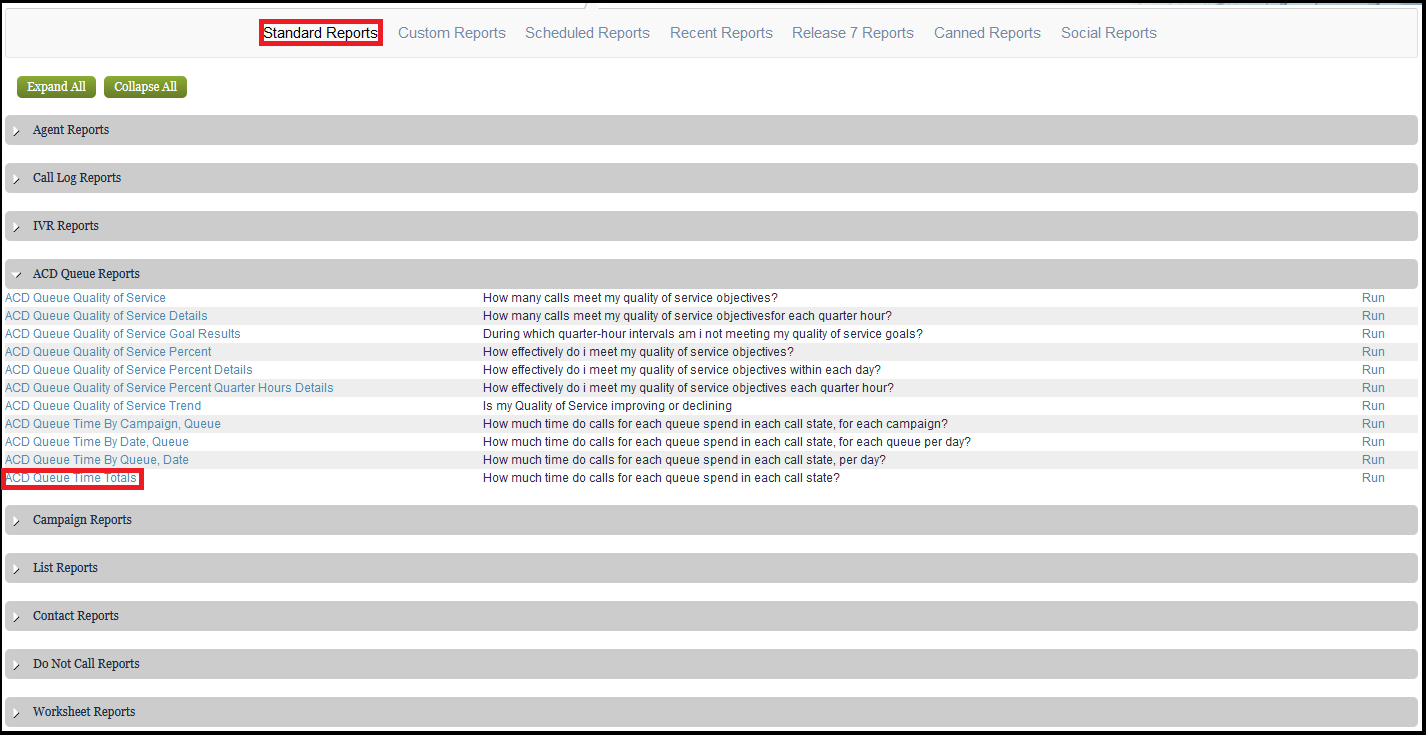This screenshot has width=1426, height=735.
Task: Open ACD Queue Quality of Service Percent Details
Action: pos(129,370)
